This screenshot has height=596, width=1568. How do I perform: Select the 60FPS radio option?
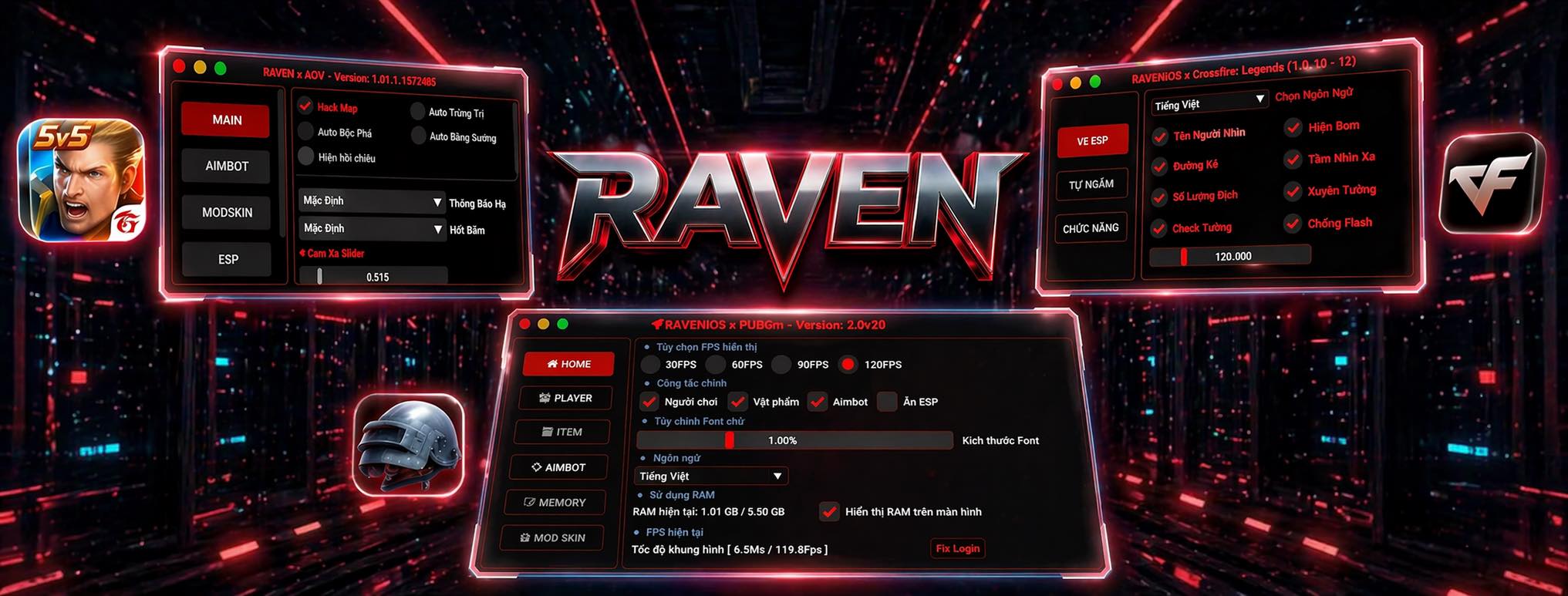[717, 364]
